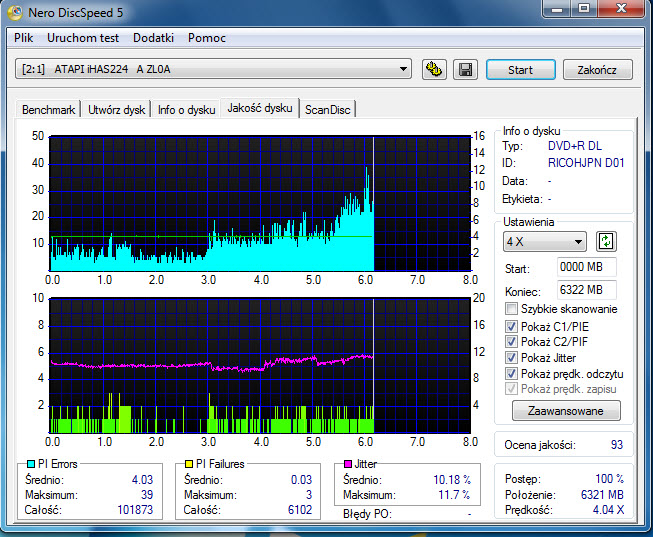This screenshot has width=653, height=537.
Task: Toggle Pokaż C2/PIF checkbox
Action: click(511, 342)
